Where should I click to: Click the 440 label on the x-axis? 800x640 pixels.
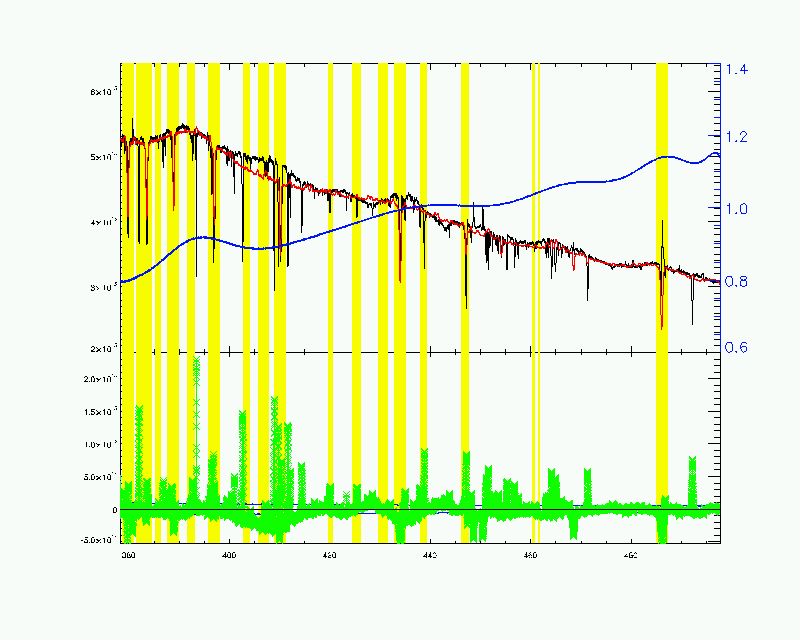(x=430, y=555)
